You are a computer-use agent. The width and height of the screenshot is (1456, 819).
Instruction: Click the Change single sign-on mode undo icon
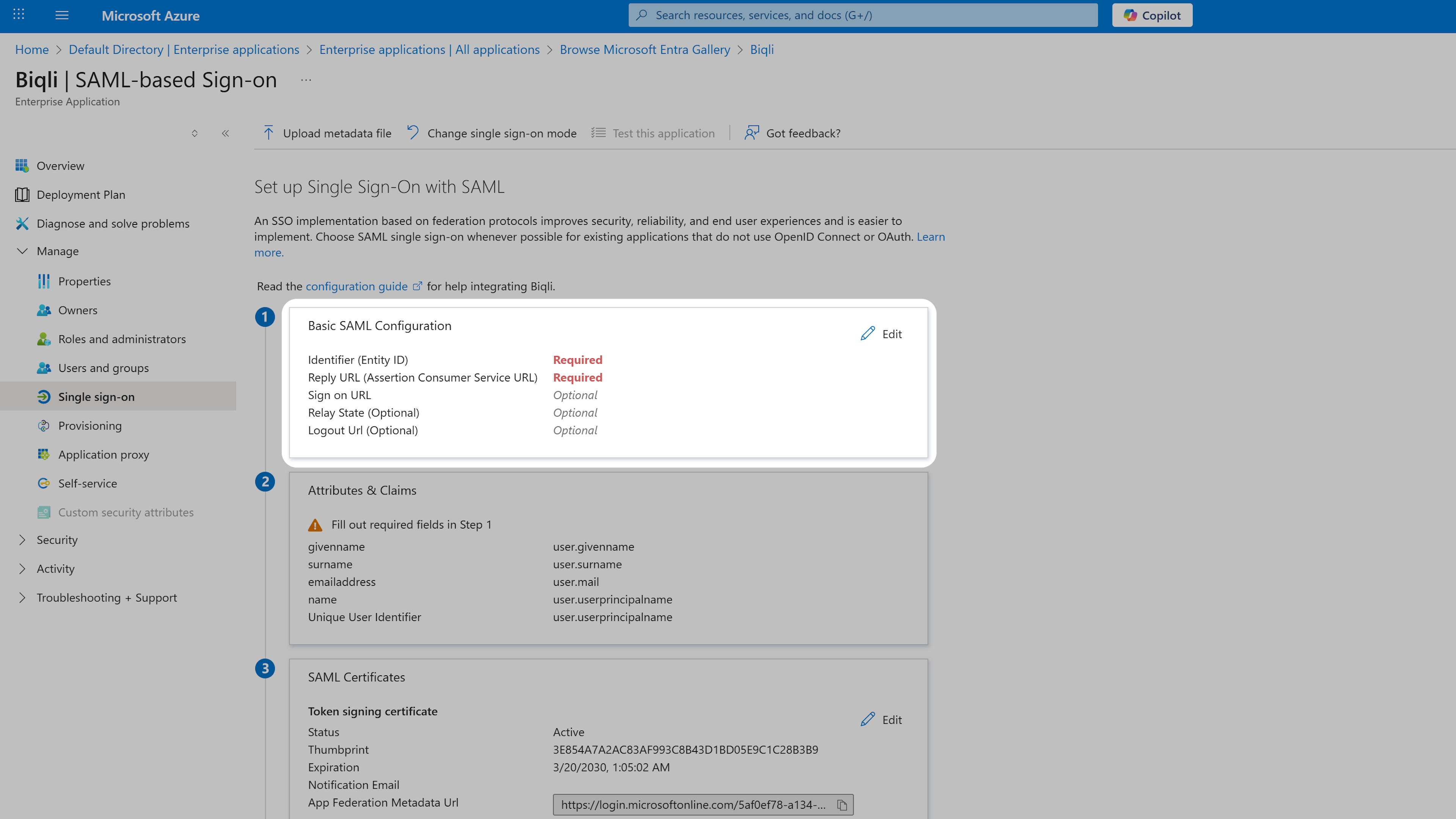(413, 132)
